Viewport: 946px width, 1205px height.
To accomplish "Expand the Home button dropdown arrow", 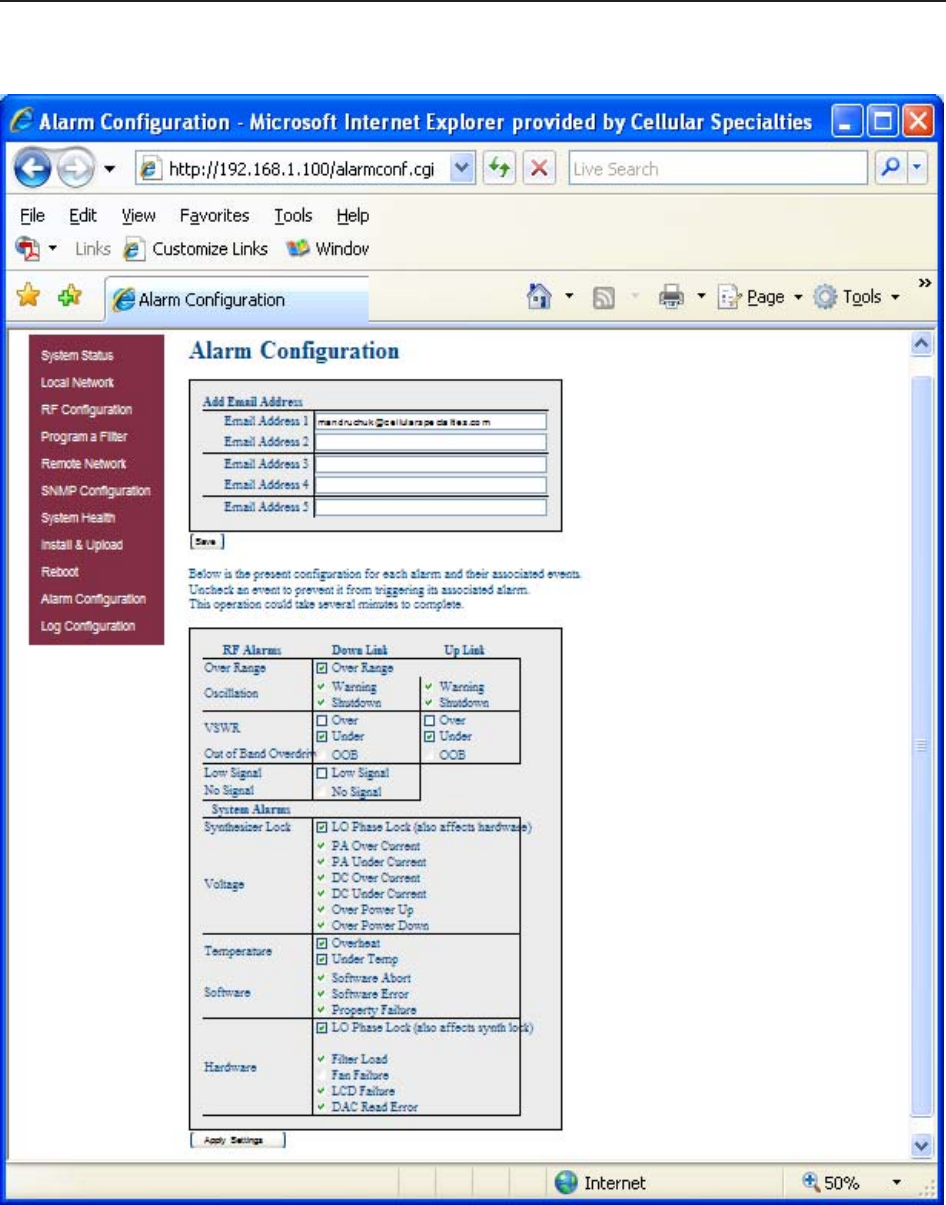I will click(x=568, y=297).
